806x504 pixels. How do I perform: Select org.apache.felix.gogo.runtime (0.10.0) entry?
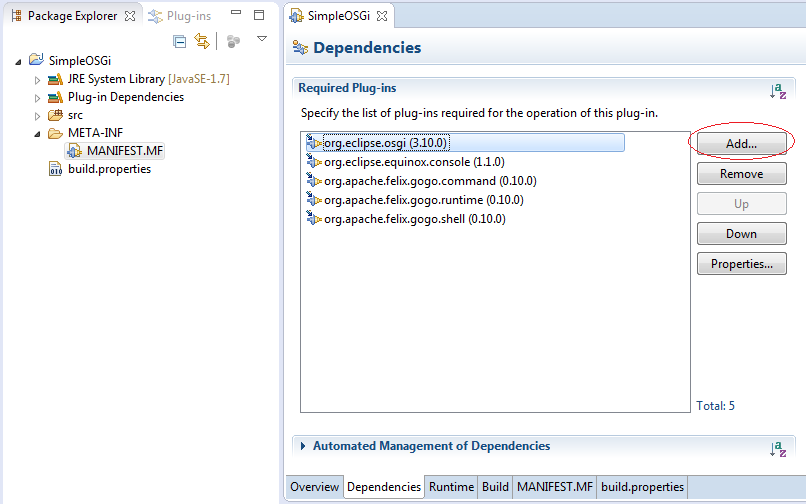coord(424,200)
